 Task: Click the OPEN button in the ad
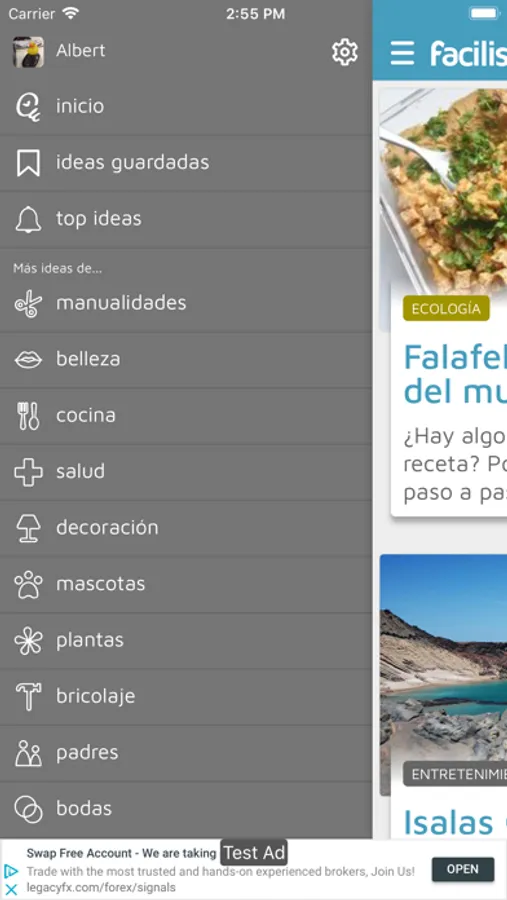click(x=463, y=869)
